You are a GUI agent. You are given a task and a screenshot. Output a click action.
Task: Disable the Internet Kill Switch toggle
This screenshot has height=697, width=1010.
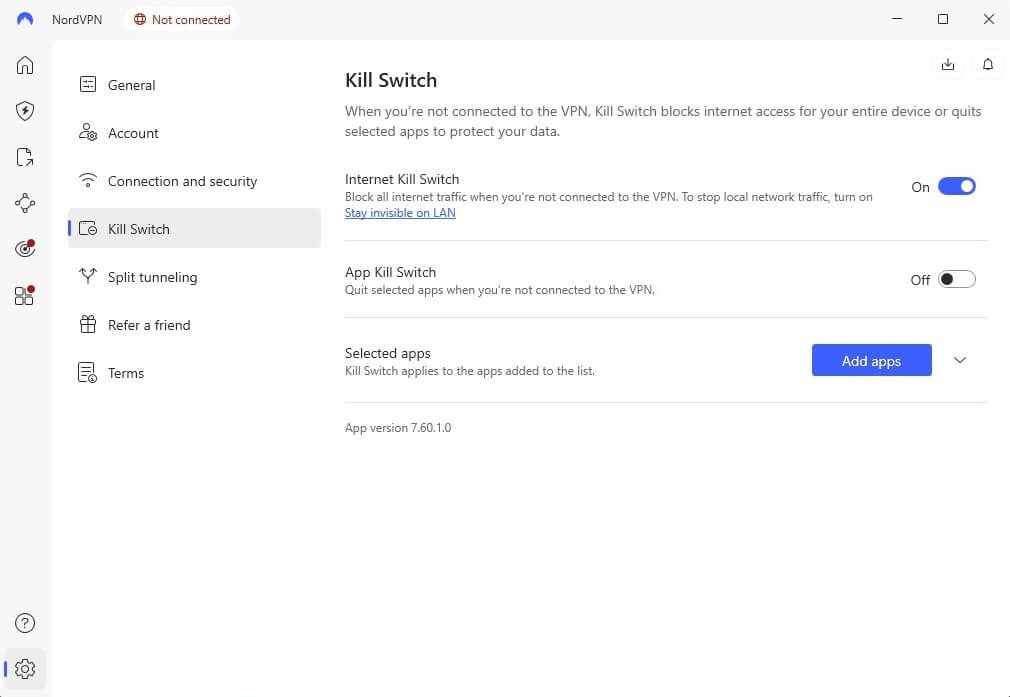tap(956, 186)
